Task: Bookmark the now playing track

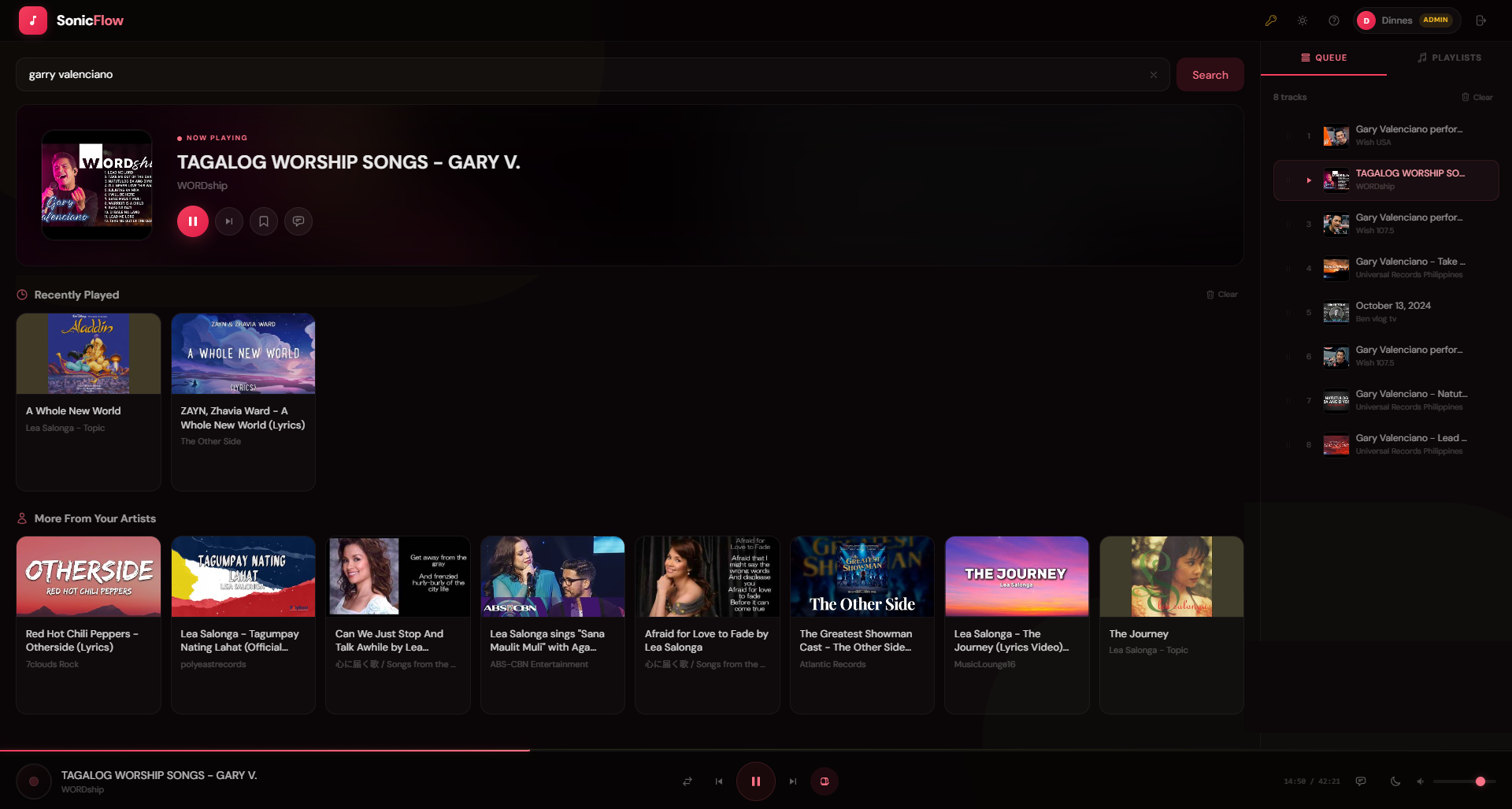Action: click(264, 221)
